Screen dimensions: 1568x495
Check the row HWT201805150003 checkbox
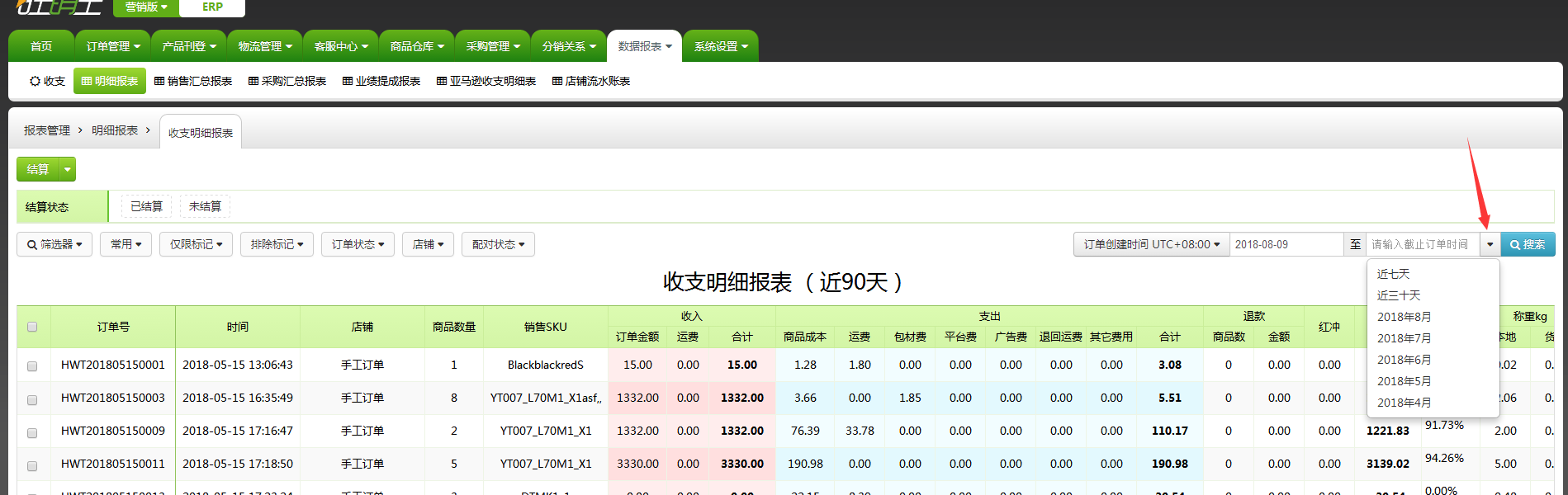(x=32, y=399)
